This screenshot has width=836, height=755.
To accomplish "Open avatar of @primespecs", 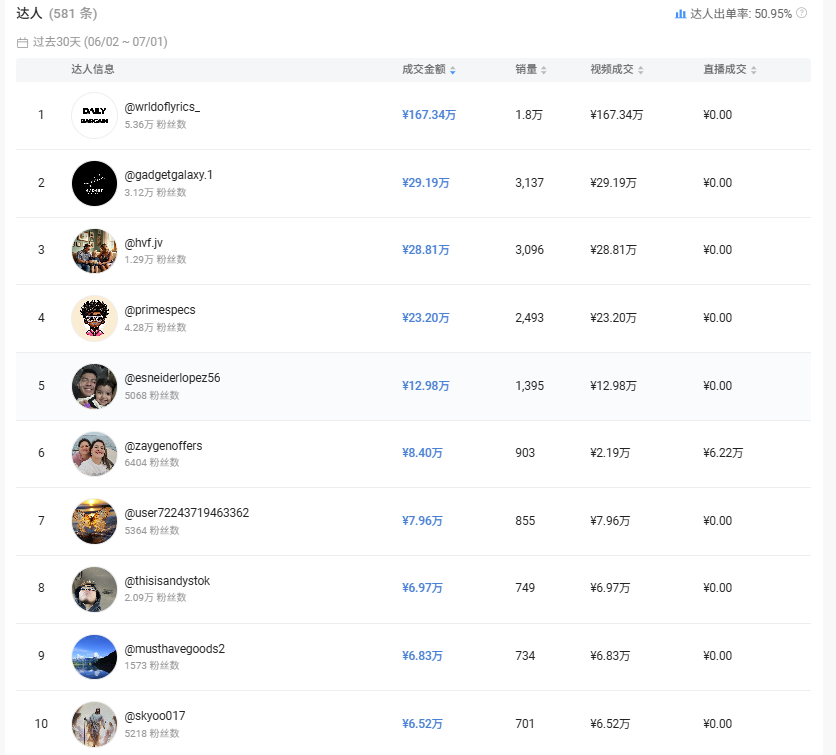I will pyautogui.click(x=94, y=318).
